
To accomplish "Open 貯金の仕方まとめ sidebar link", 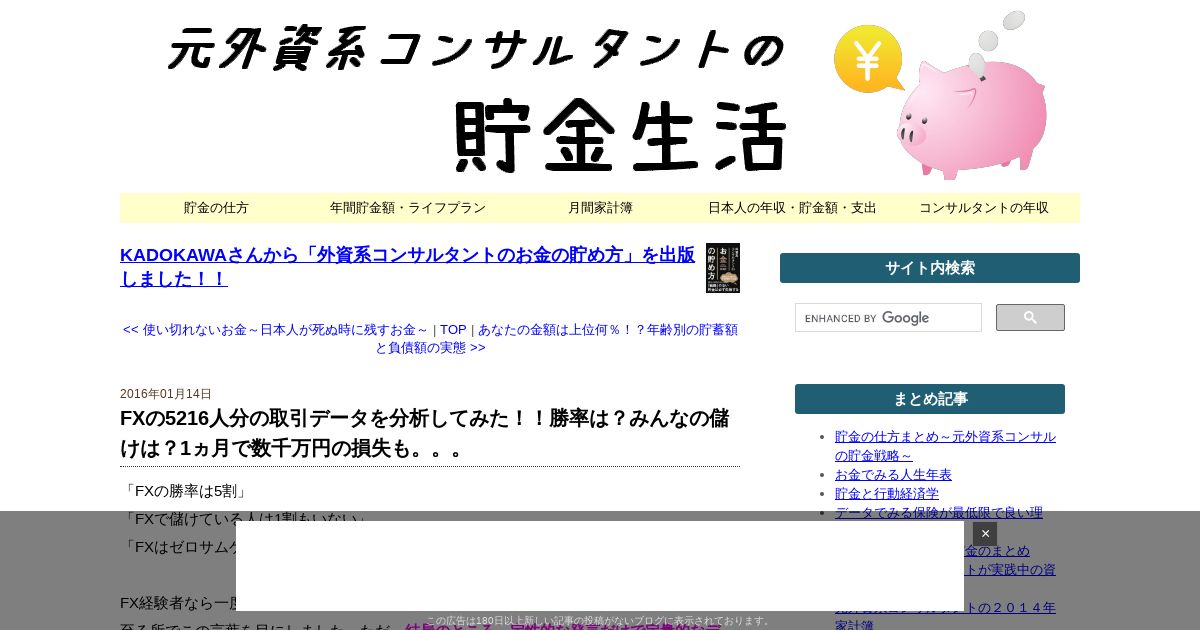I will click(x=945, y=446).
